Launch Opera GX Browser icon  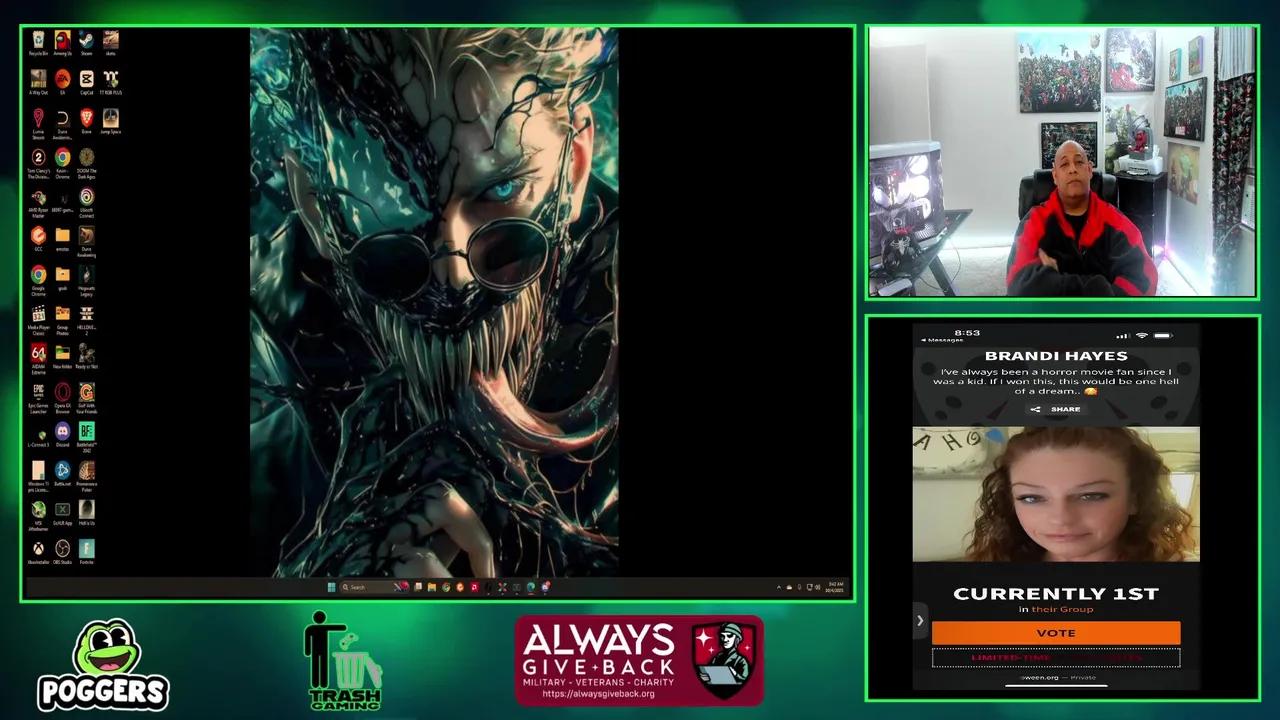tap(62, 396)
